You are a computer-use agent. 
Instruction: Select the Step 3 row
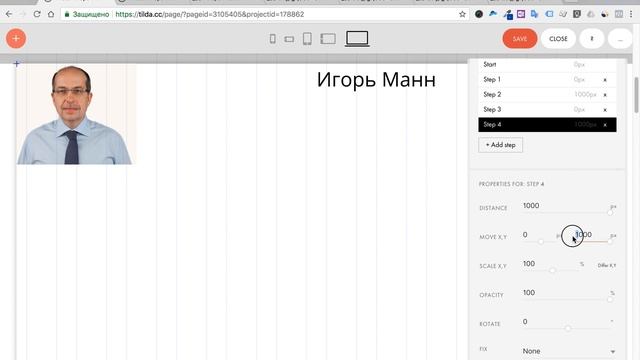coord(547,110)
